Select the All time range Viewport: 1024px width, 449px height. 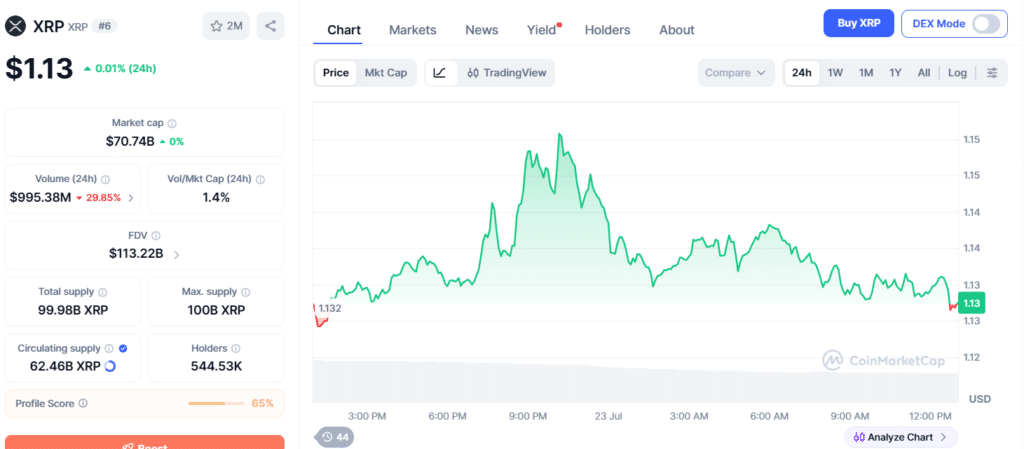923,72
